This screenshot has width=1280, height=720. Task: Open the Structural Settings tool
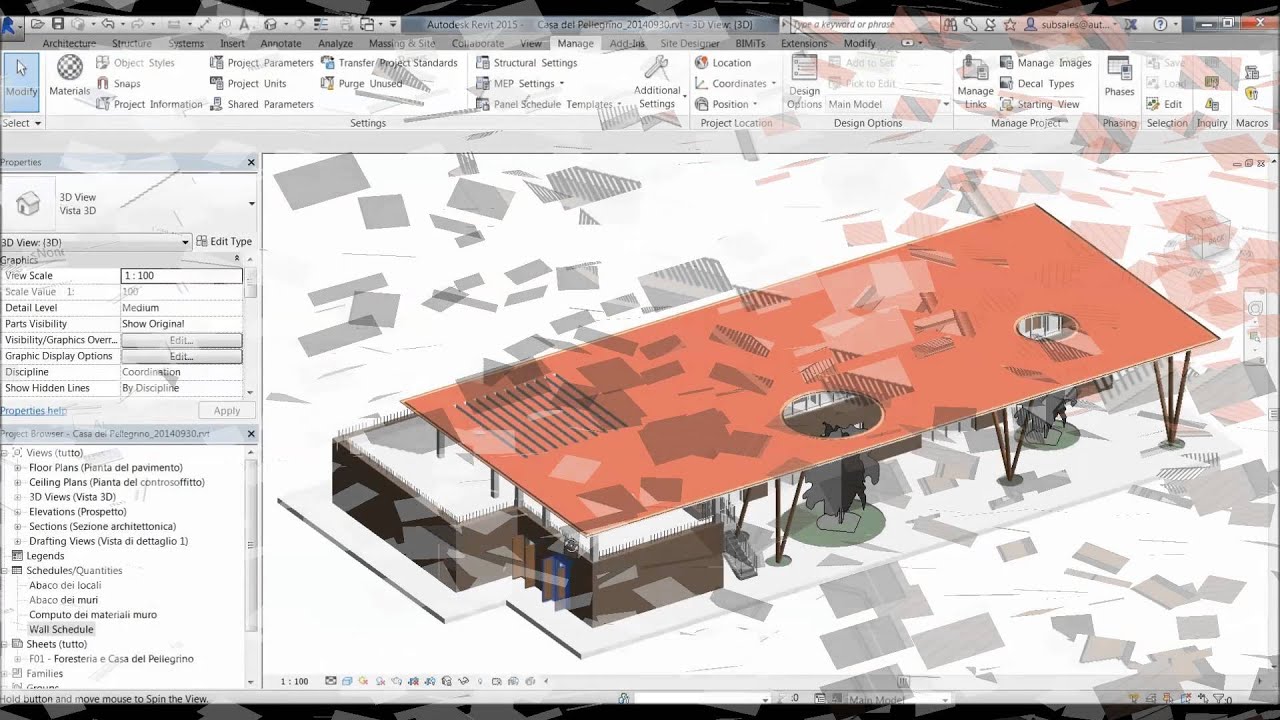point(537,62)
